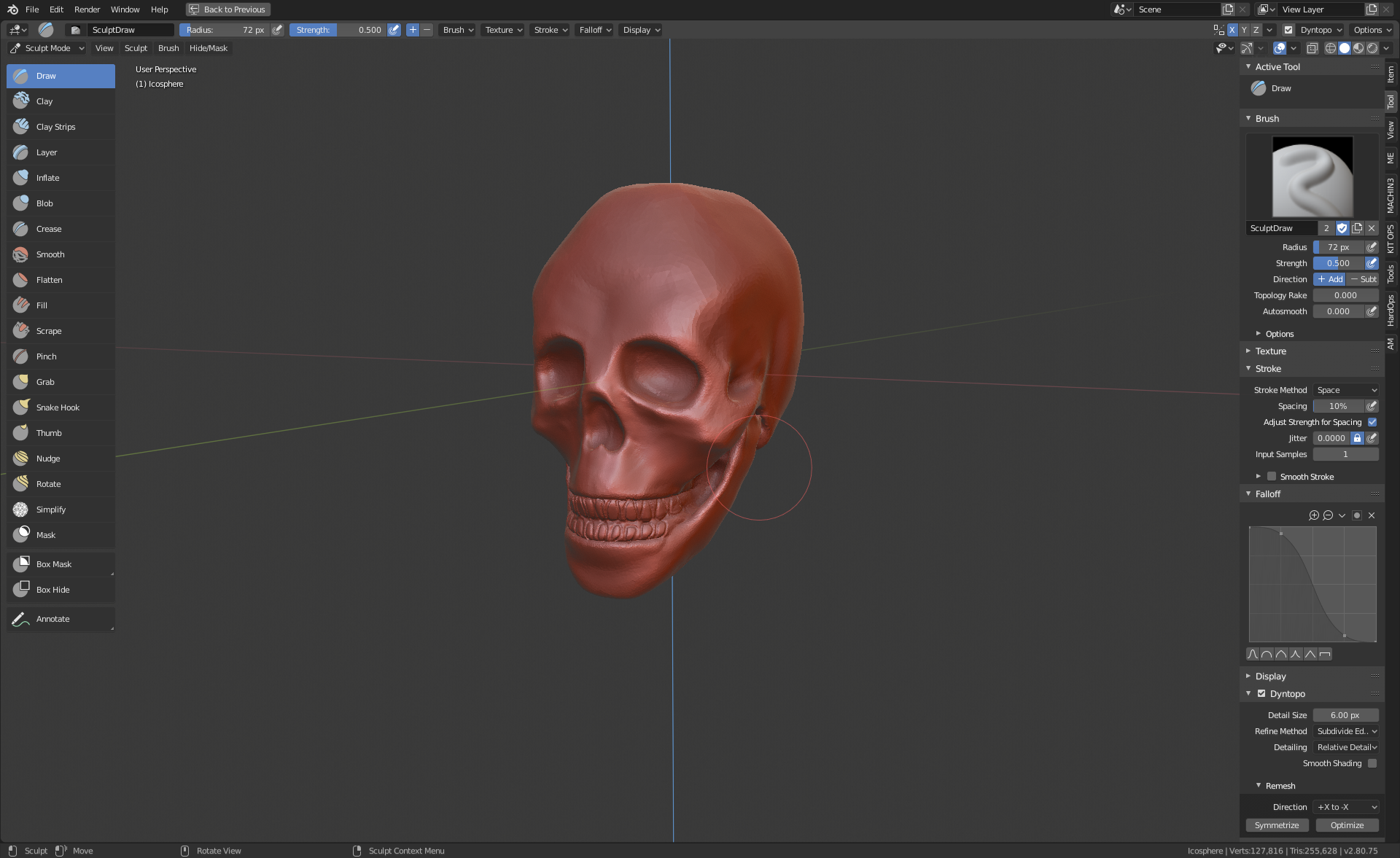Image resolution: width=1400 pixels, height=858 pixels.
Task: Open the Hide/Mask menu
Action: click(208, 48)
